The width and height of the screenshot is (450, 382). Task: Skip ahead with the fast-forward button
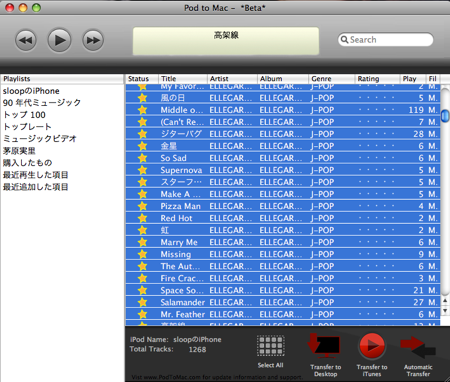tap(93, 40)
